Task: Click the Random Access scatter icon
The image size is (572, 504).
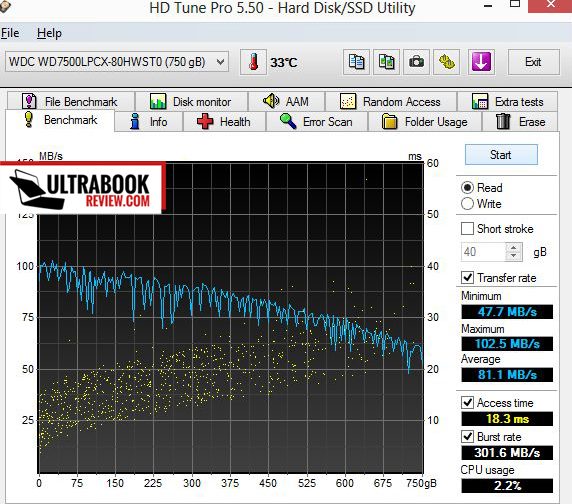Action: point(348,101)
